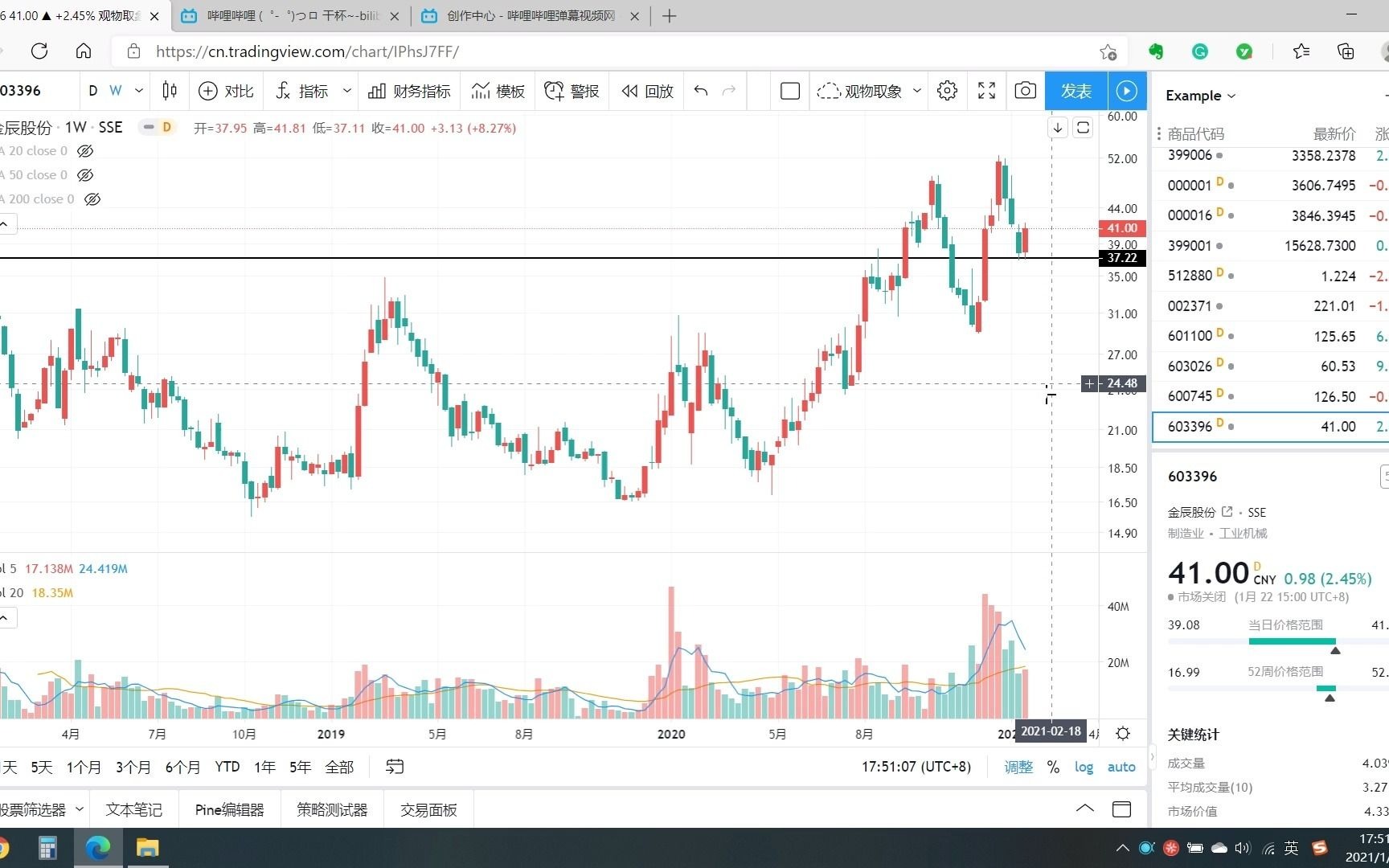Create an alert with 警报
The image size is (1389, 868).
tap(572, 91)
